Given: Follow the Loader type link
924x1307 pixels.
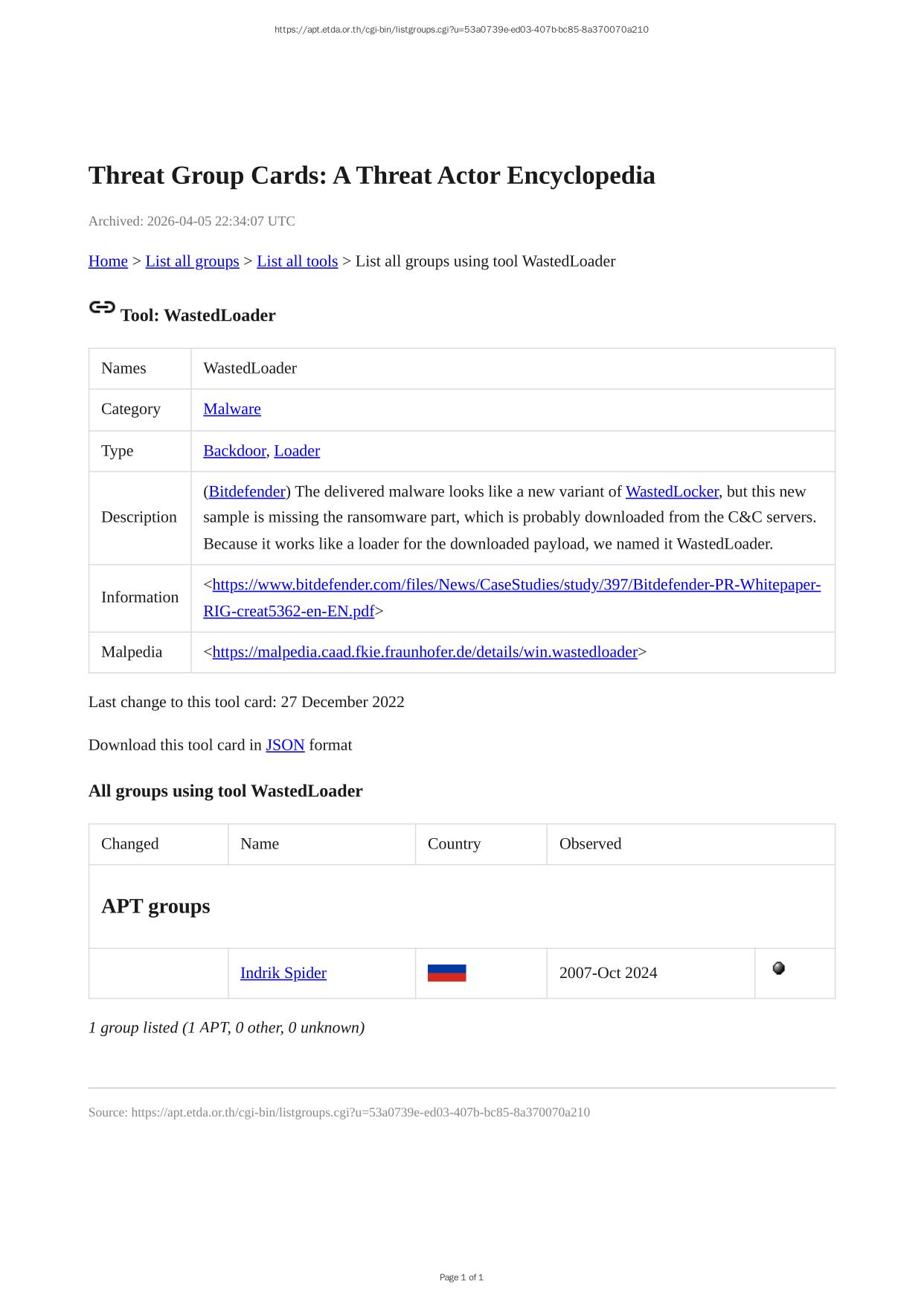Looking at the screenshot, I should tap(297, 451).
